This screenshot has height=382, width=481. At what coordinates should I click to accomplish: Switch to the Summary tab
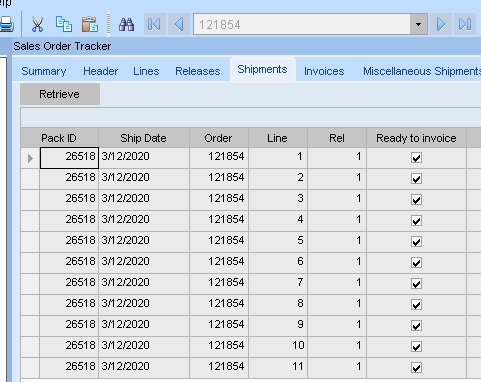point(44,71)
